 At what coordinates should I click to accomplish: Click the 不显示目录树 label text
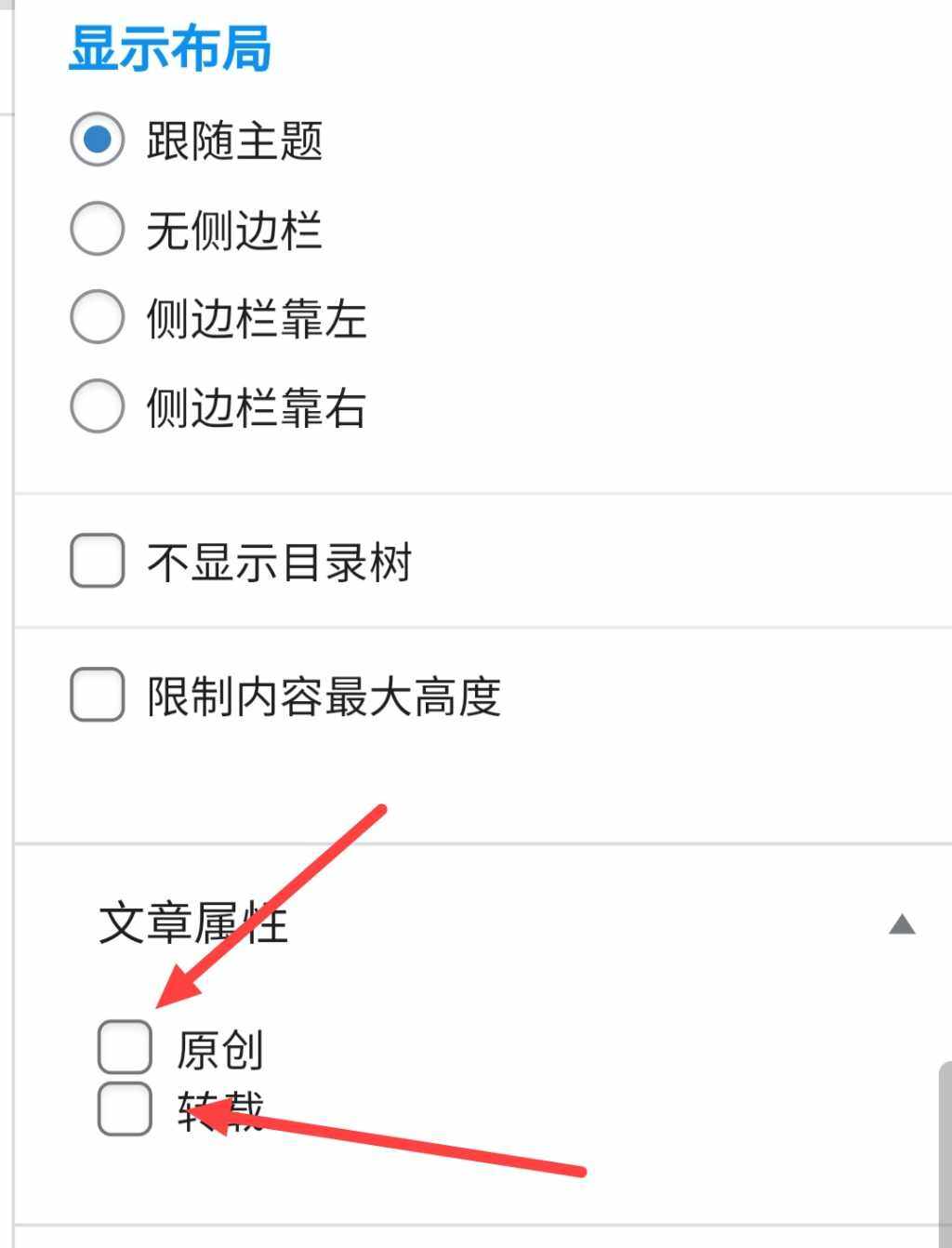279,563
